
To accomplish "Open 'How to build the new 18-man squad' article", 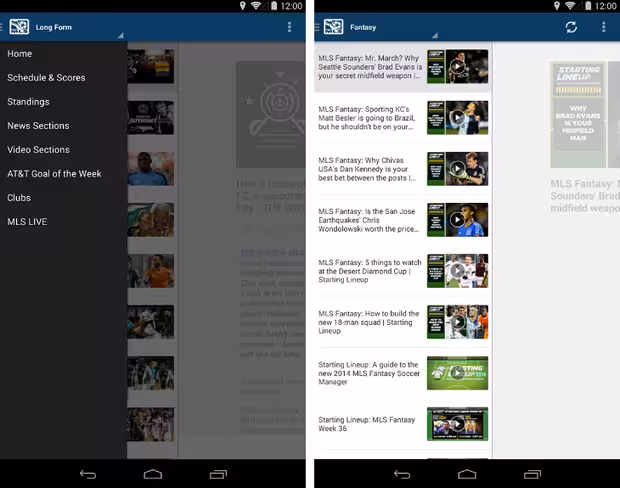I will click(x=369, y=322).
